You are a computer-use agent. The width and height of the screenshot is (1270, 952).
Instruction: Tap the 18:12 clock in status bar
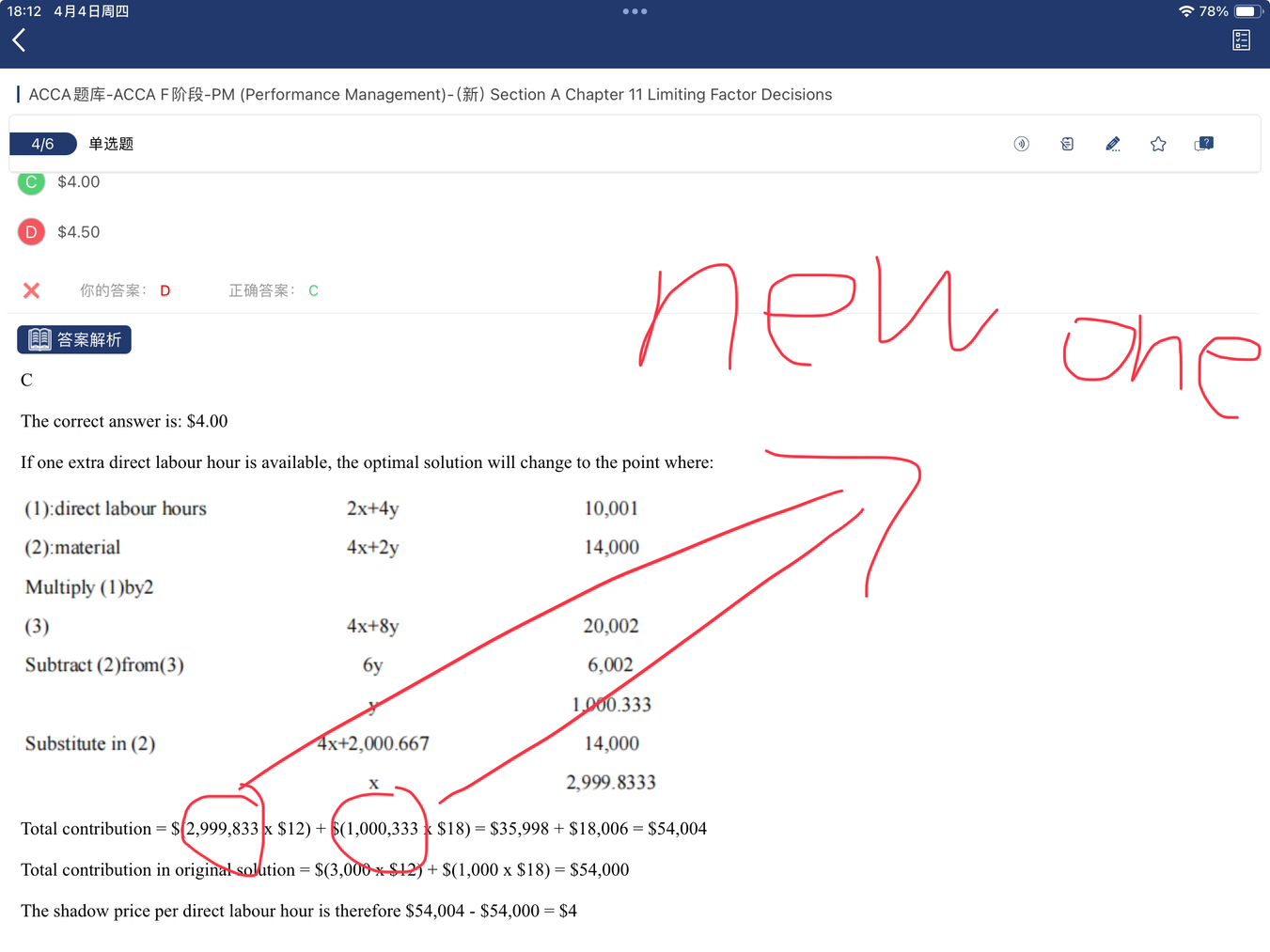point(24,11)
